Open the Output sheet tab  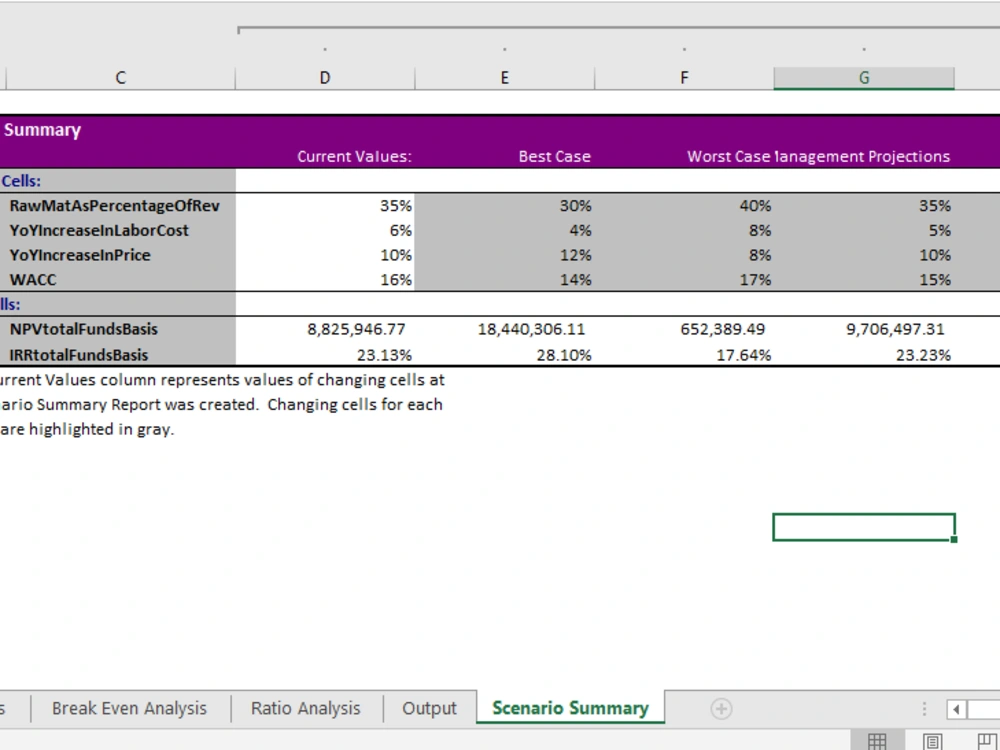429,708
